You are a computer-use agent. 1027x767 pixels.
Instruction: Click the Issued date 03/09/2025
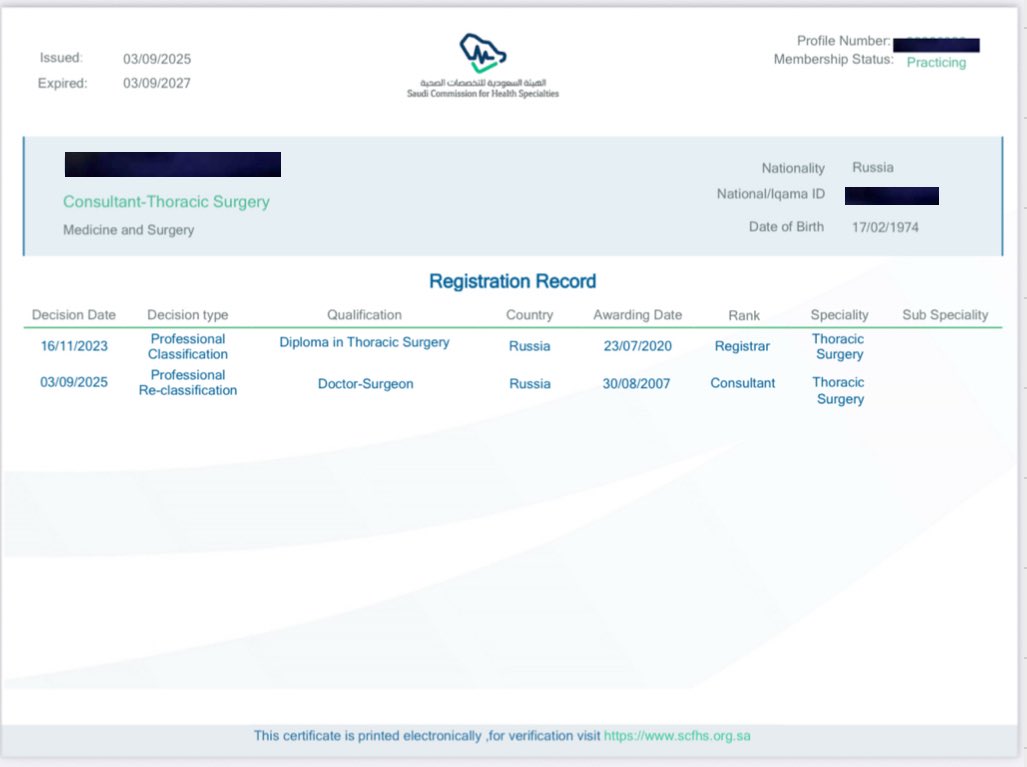coord(157,59)
